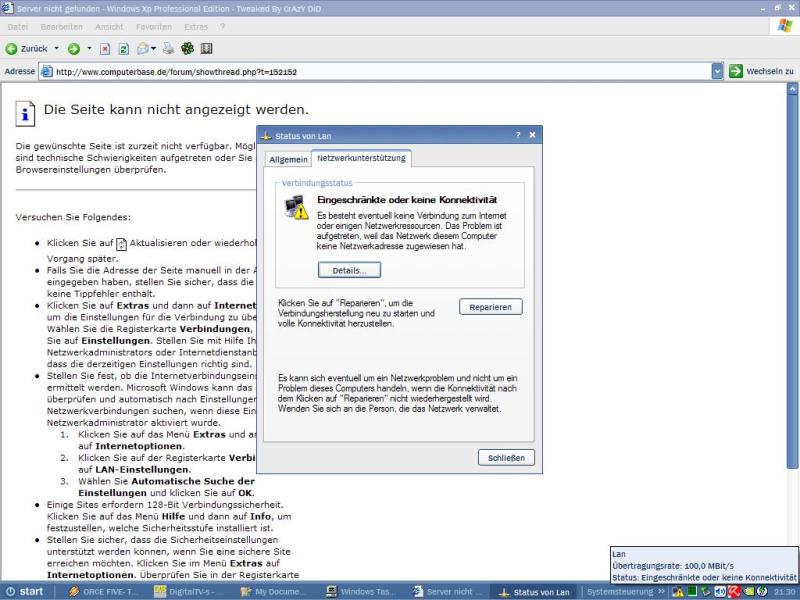Screen dimensions: 800x600
Task: Click the scrollbar up arrow
Action: click(792, 89)
